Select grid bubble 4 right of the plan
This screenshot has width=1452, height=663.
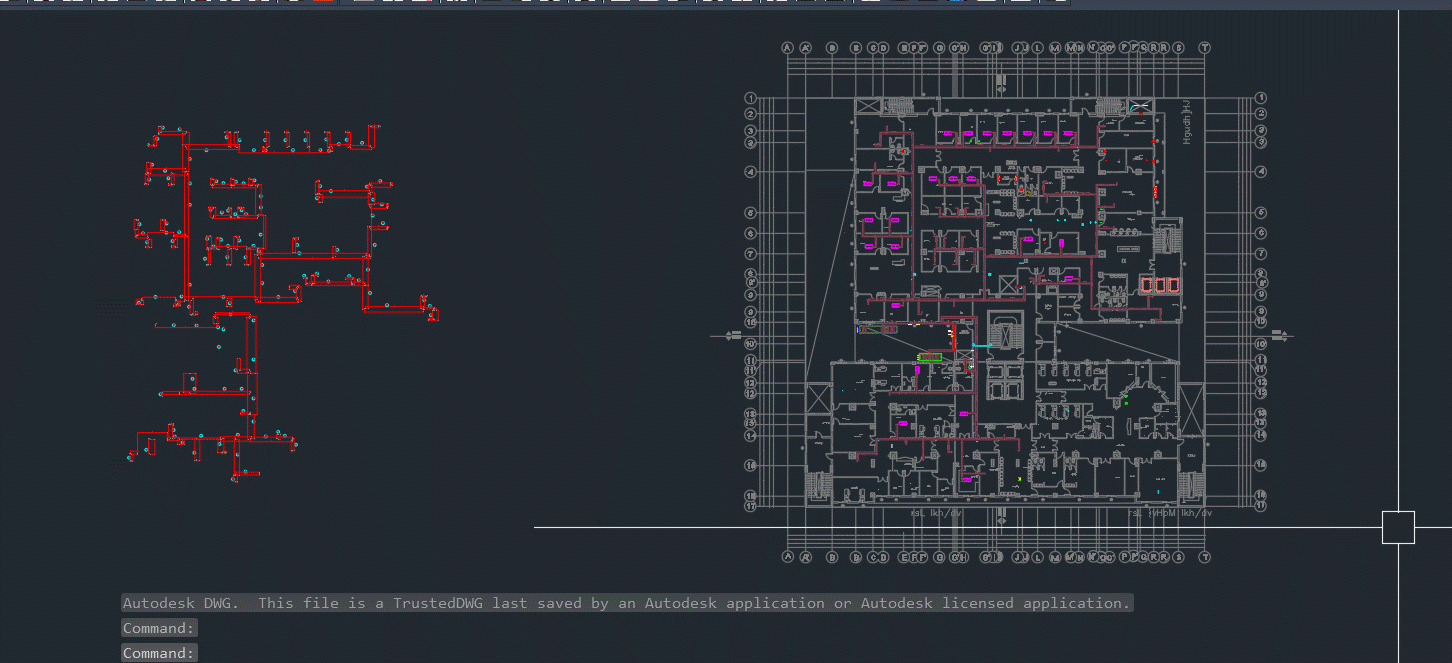click(1261, 172)
